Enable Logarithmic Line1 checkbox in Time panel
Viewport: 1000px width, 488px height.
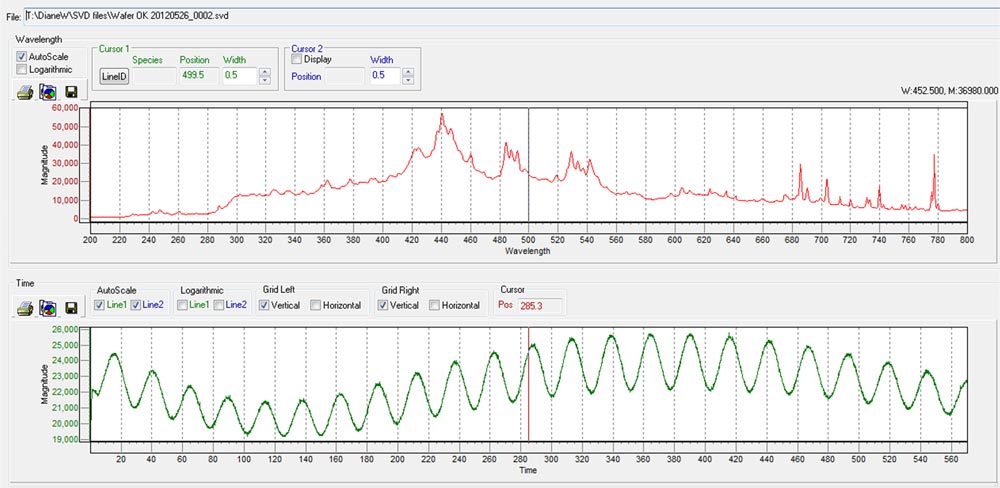[182, 305]
